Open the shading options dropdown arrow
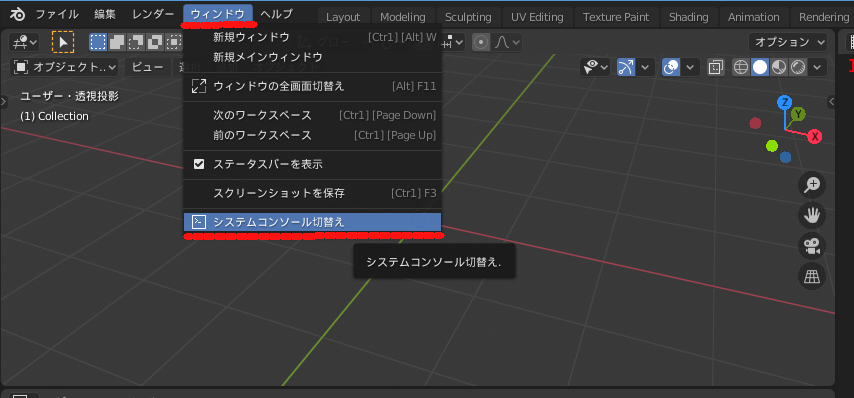This screenshot has width=854, height=398. [x=818, y=68]
